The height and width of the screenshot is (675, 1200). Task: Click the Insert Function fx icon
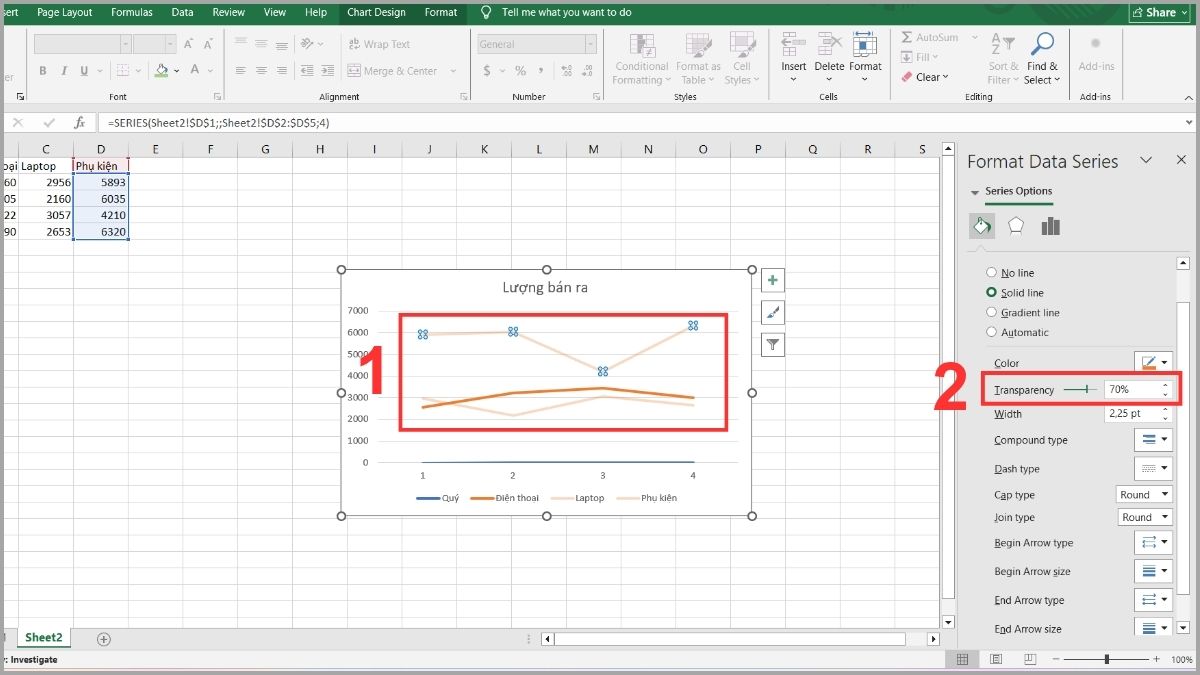point(80,122)
